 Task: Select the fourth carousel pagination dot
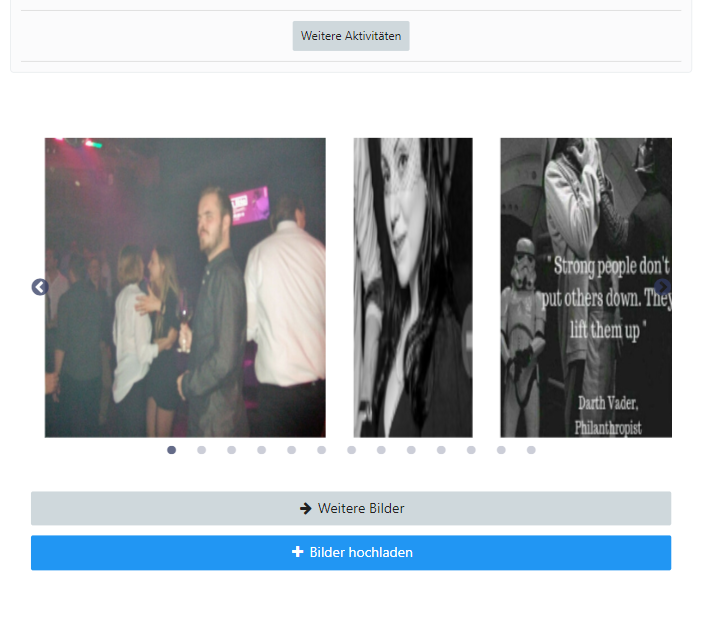[x=261, y=450]
